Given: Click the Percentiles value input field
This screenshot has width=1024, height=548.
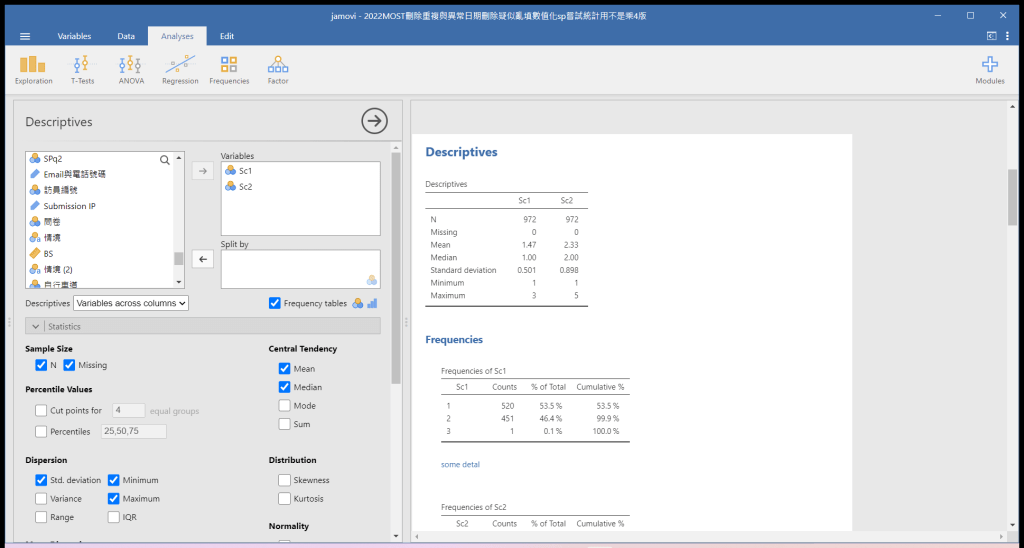Looking at the screenshot, I should (x=133, y=431).
